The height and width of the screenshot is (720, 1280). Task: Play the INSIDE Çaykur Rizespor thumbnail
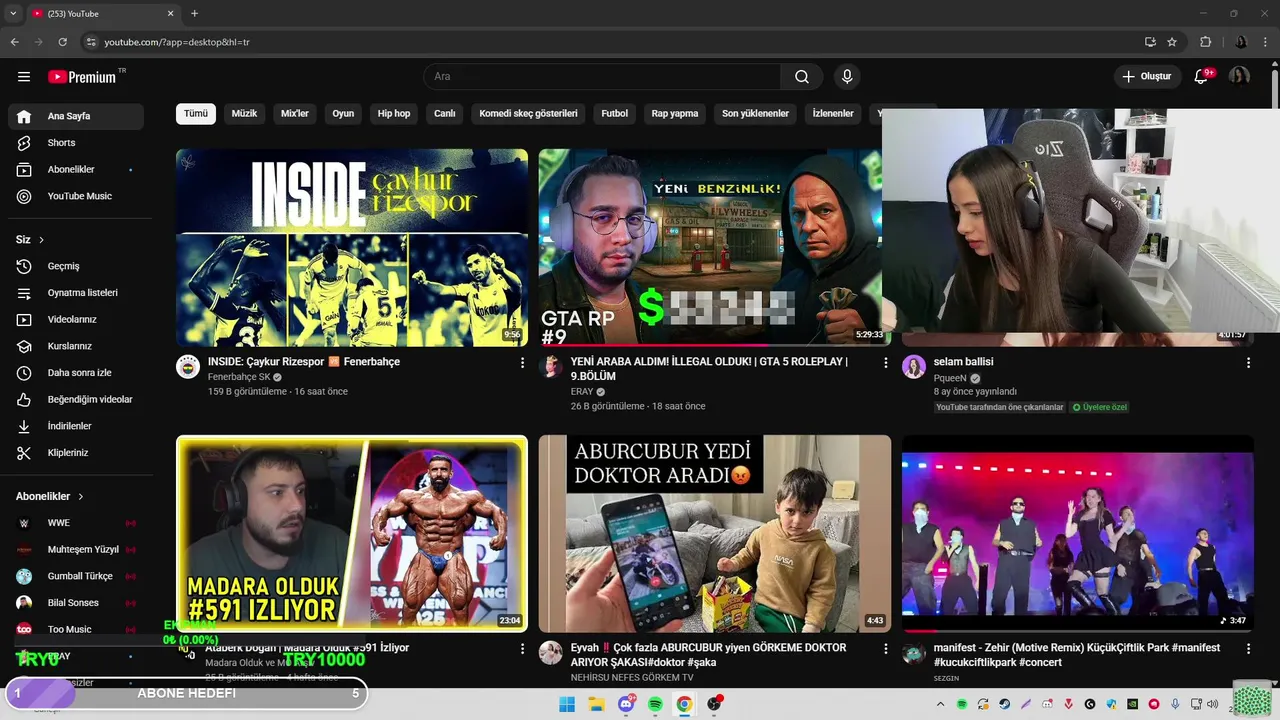click(352, 248)
